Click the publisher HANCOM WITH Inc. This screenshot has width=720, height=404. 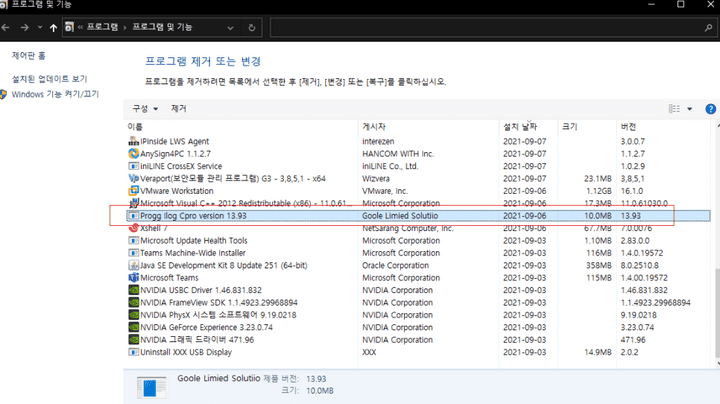(x=398, y=154)
